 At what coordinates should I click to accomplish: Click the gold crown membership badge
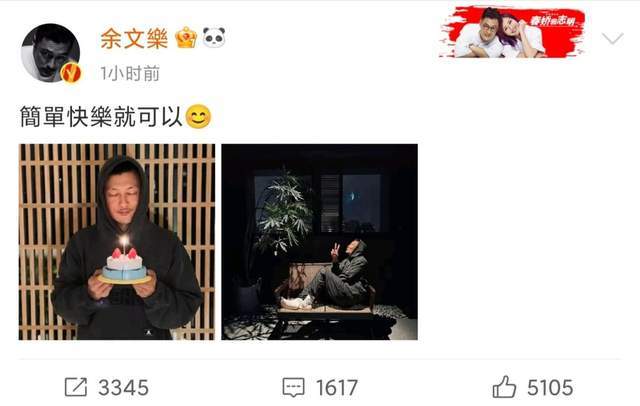pyautogui.click(x=186, y=38)
